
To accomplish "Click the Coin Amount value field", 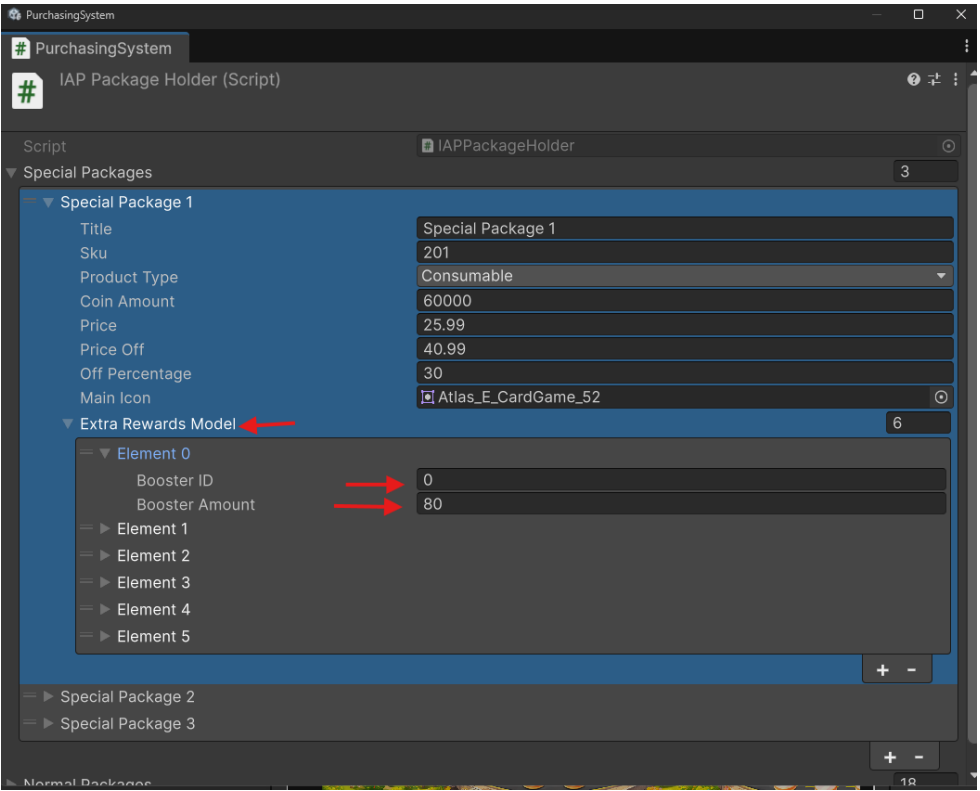I will (684, 301).
